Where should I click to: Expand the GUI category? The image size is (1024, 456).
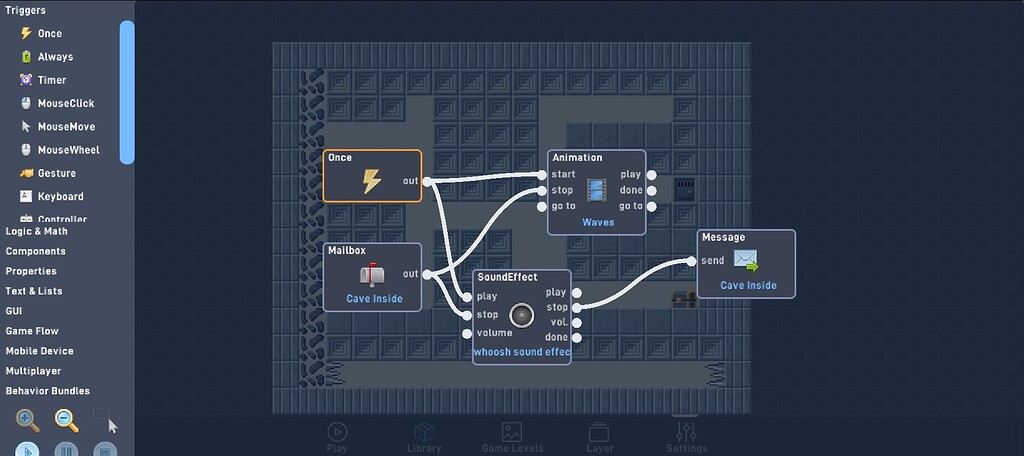[x=14, y=311]
